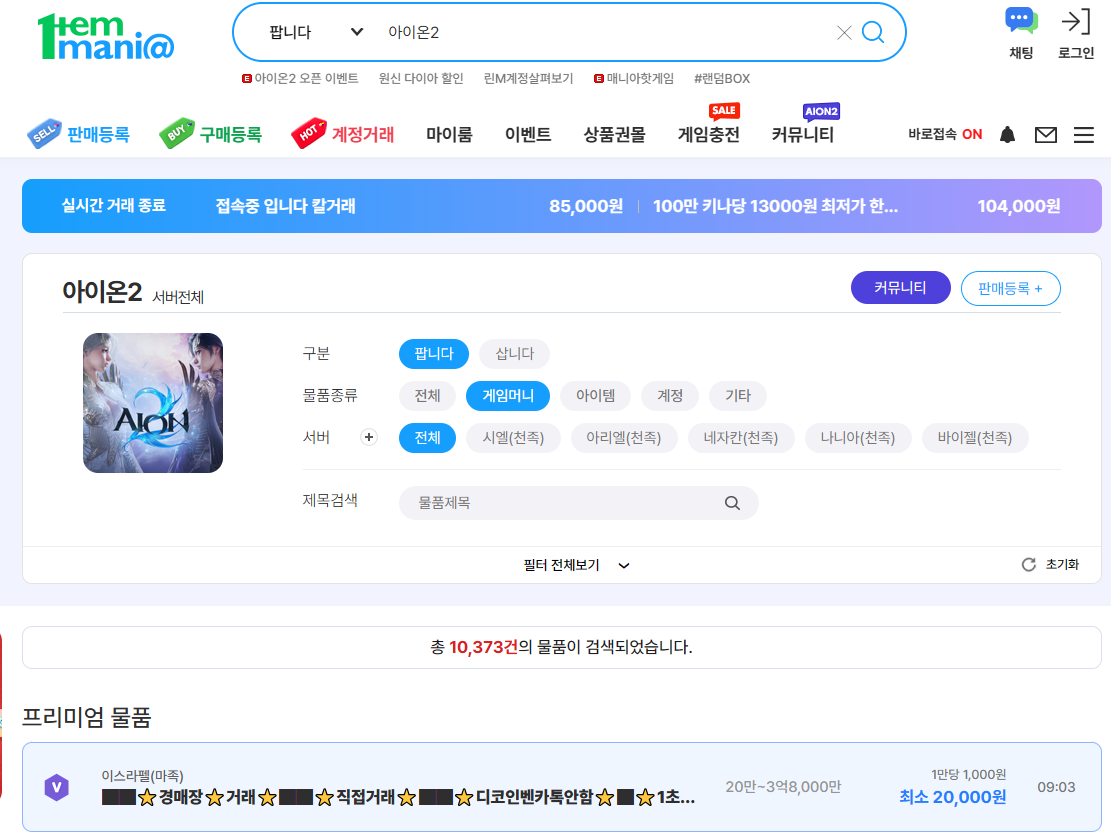Select 아리엘(천족) server
This screenshot has height=840, width=1111.
[x=624, y=438]
